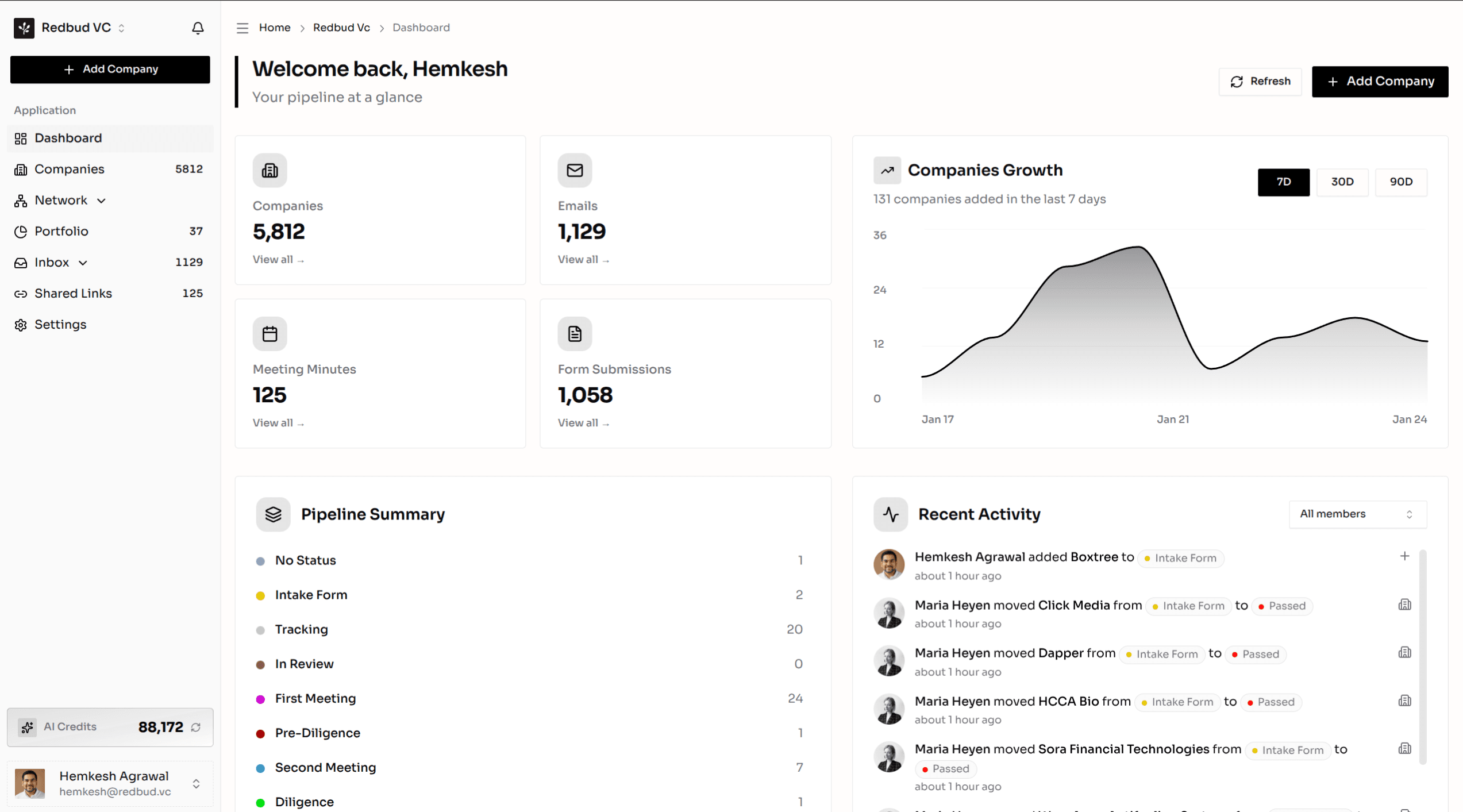Switch Companies Growth to 90D view
Viewport: 1463px width, 812px height.
[1401, 182]
